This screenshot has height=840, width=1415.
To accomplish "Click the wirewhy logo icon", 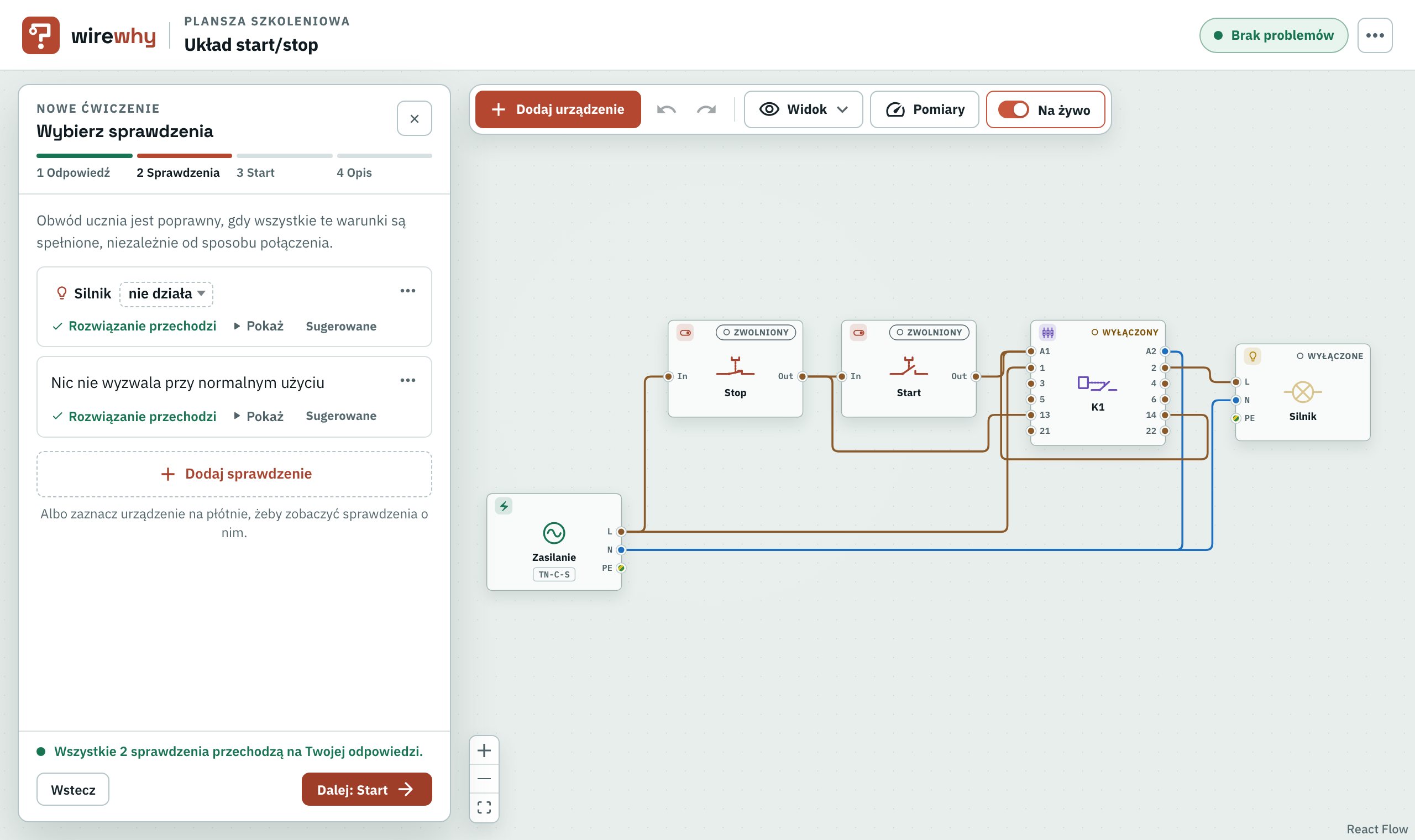I will [x=40, y=35].
